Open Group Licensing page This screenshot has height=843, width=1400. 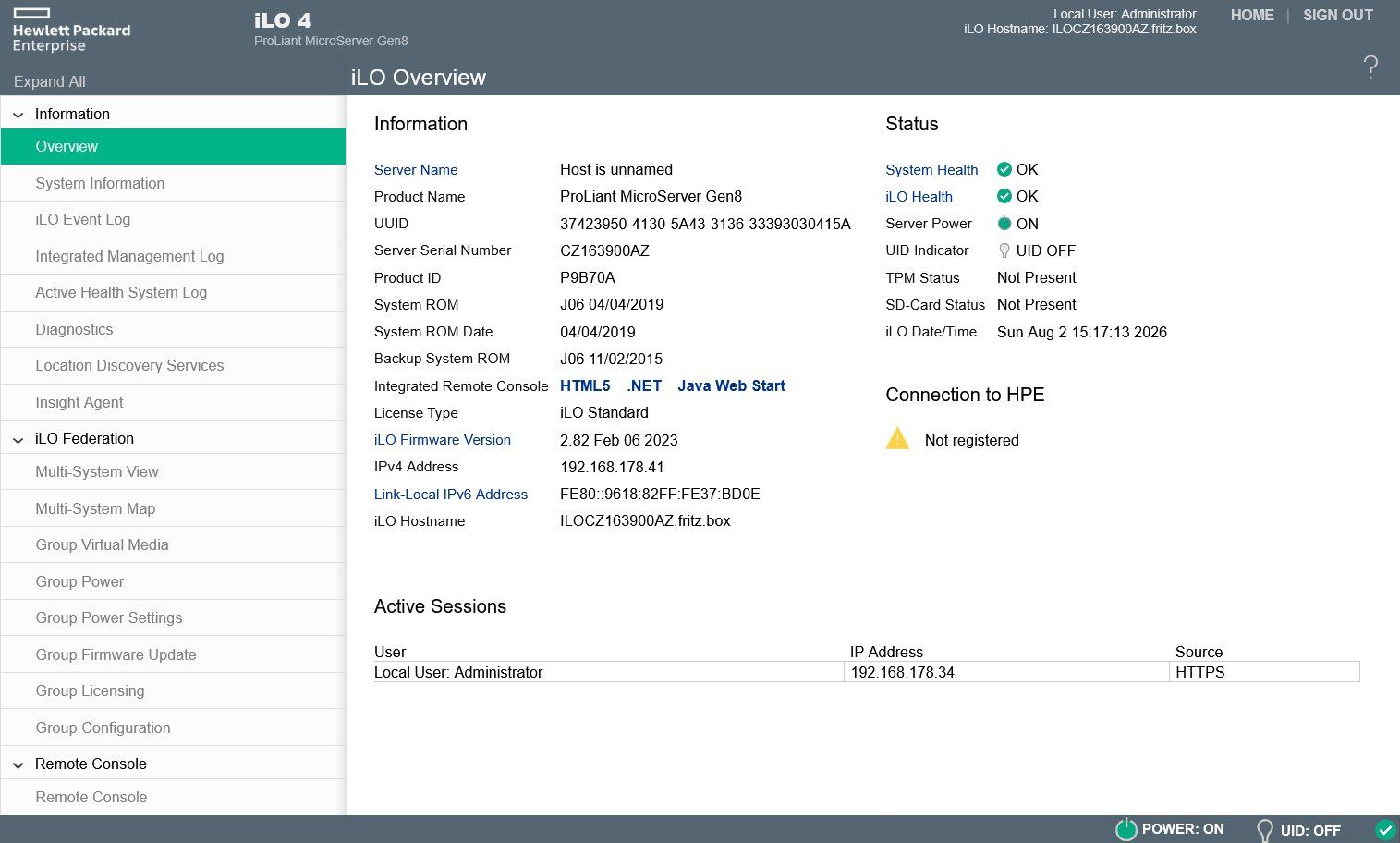pyautogui.click(x=173, y=690)
